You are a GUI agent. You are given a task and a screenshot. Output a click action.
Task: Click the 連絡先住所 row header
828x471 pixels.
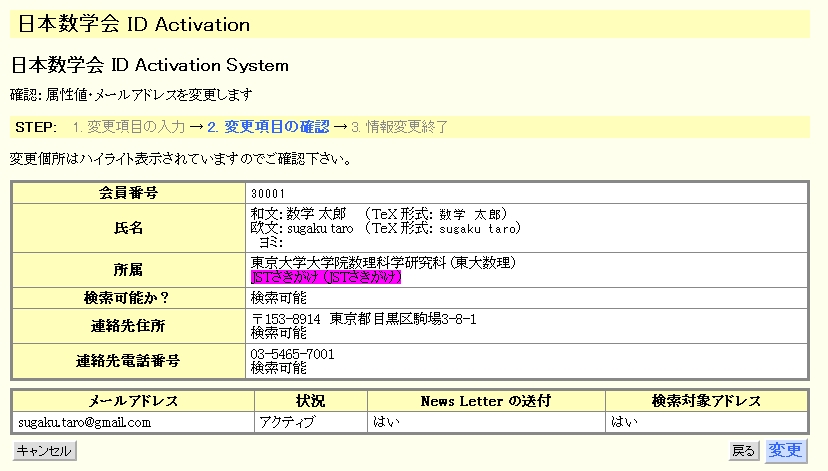tap(129, 325)
